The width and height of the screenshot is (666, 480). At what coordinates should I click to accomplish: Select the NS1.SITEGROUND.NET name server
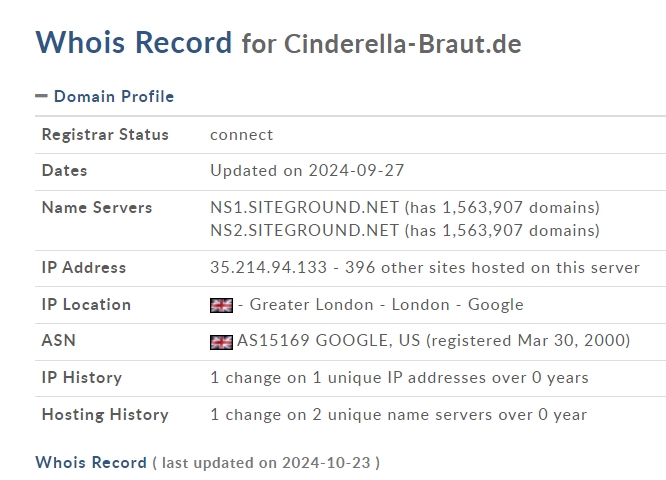(304, 208)
